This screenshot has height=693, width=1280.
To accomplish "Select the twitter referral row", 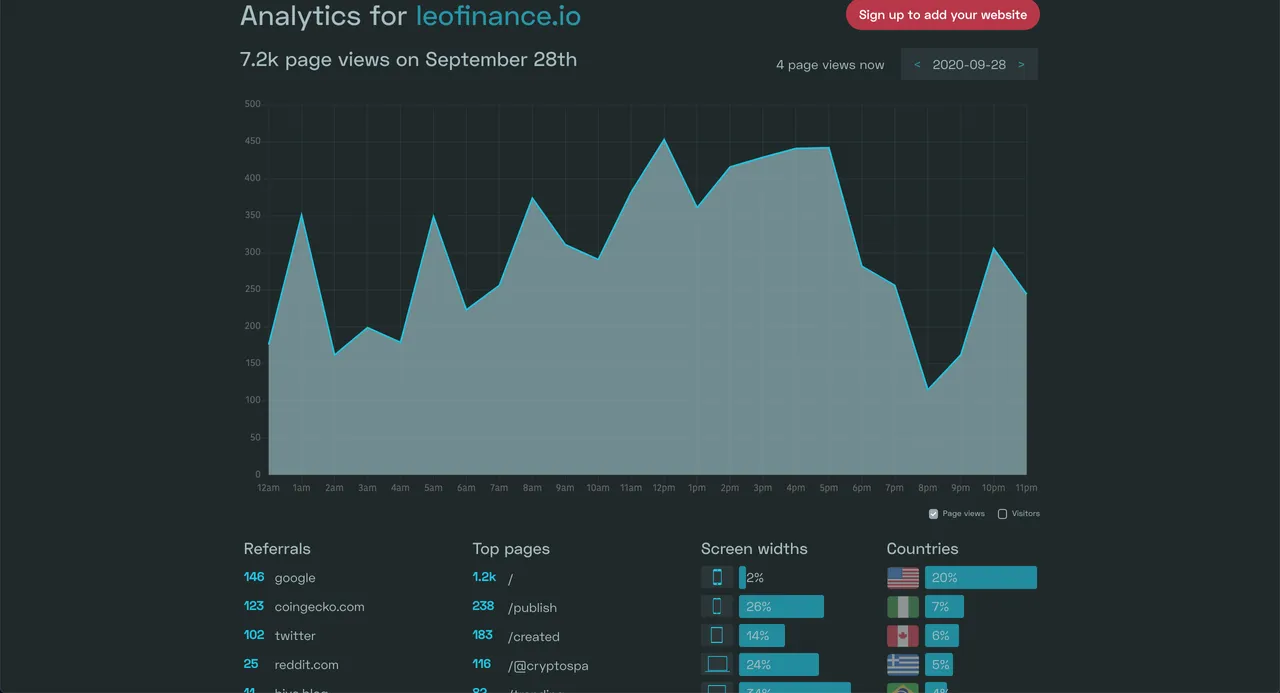I will pos(295,636).
